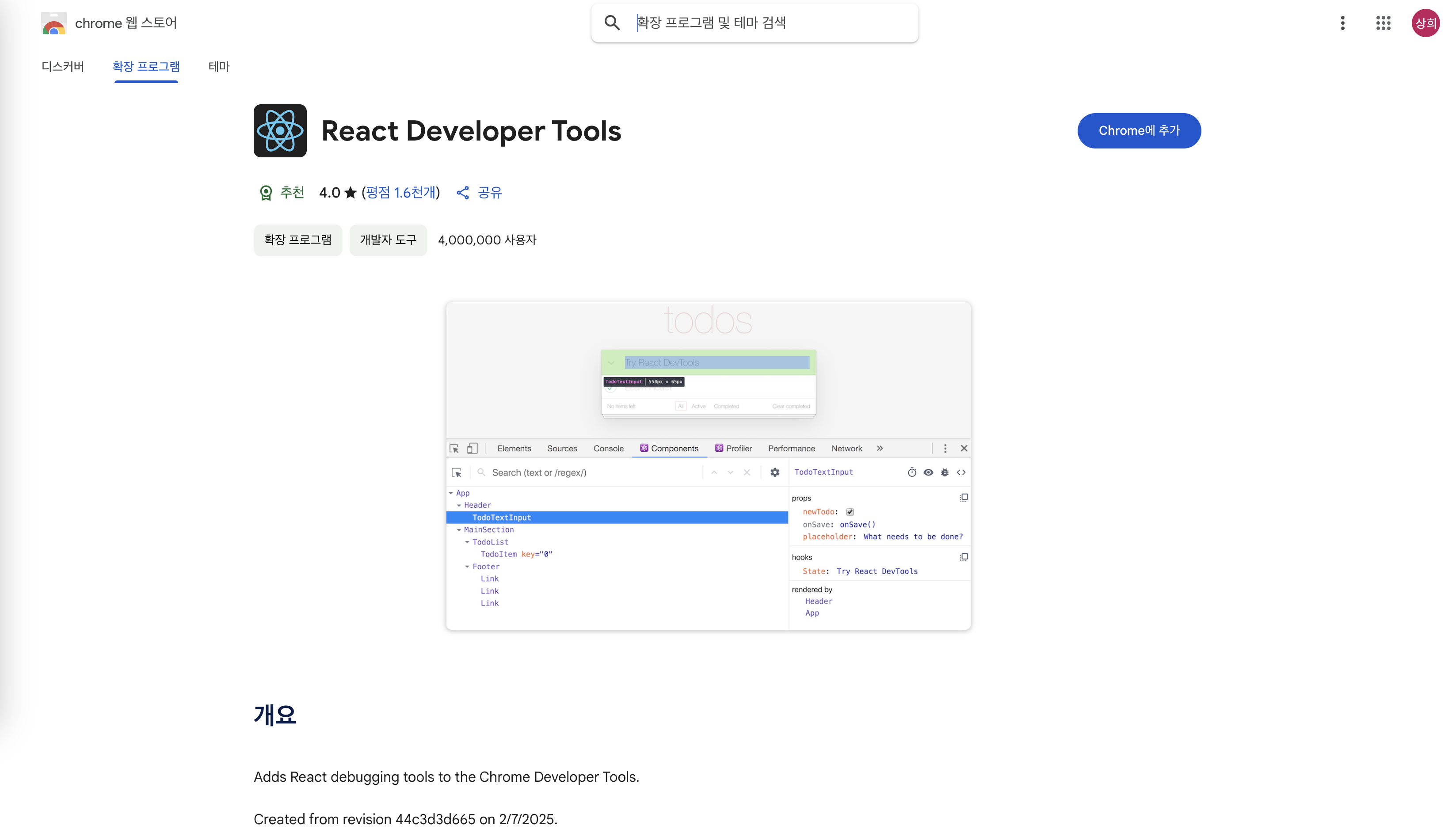Open the DevTools vertical kebab menu
The height and width of the screenshot is (837, 1456).
[945, 449]
